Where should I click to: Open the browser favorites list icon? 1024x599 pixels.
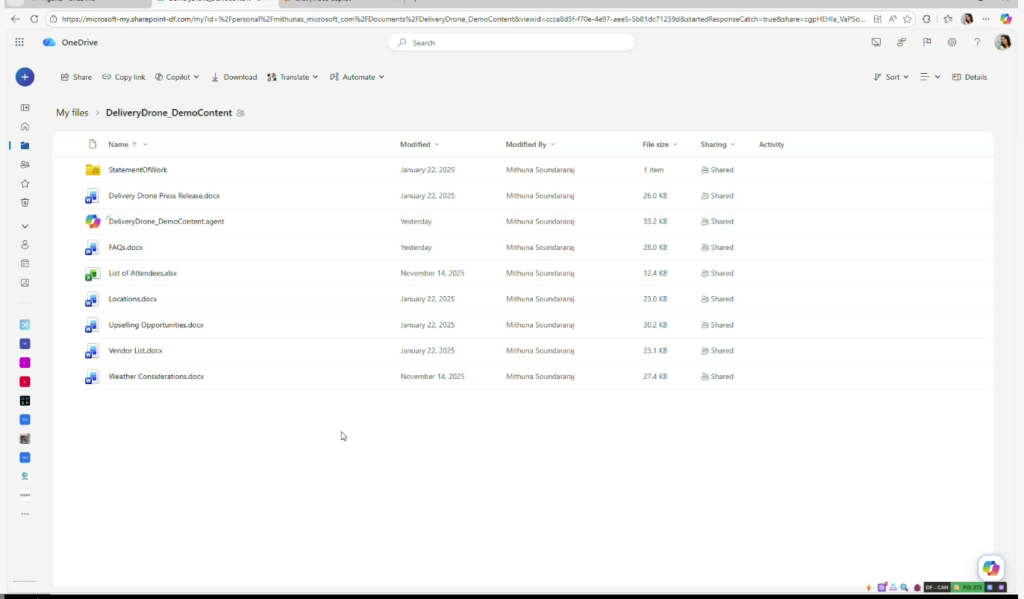[x=948, y=19]
